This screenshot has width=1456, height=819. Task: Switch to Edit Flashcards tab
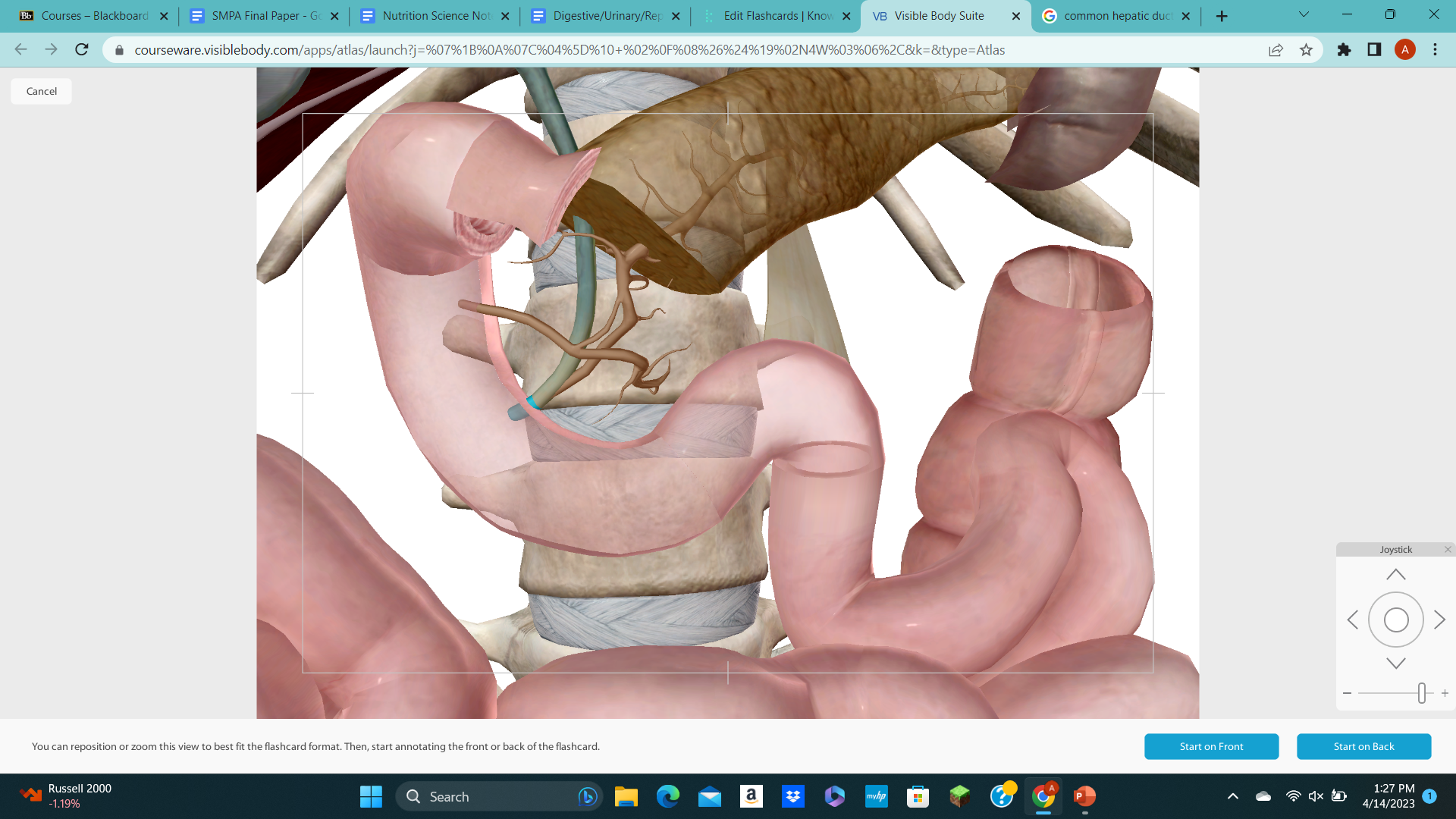pyautogui.click(x=776, y=15)
